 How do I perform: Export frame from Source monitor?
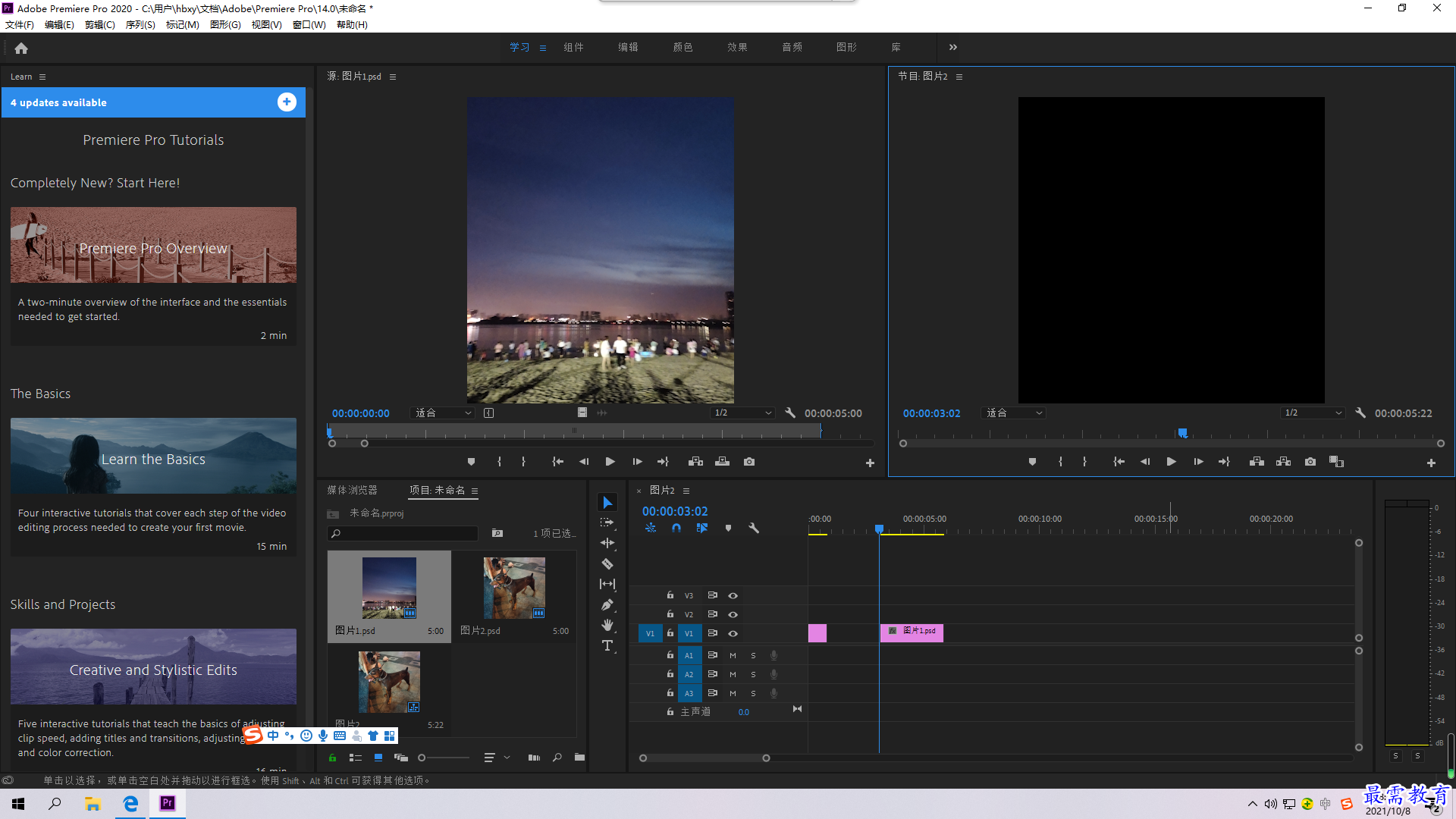[749, 462]
